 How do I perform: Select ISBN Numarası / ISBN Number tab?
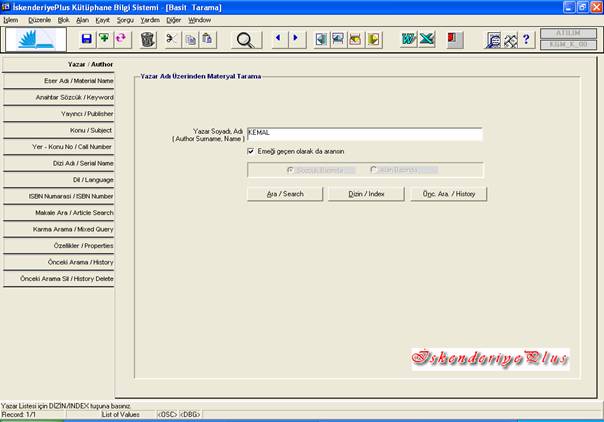(59, 196)
